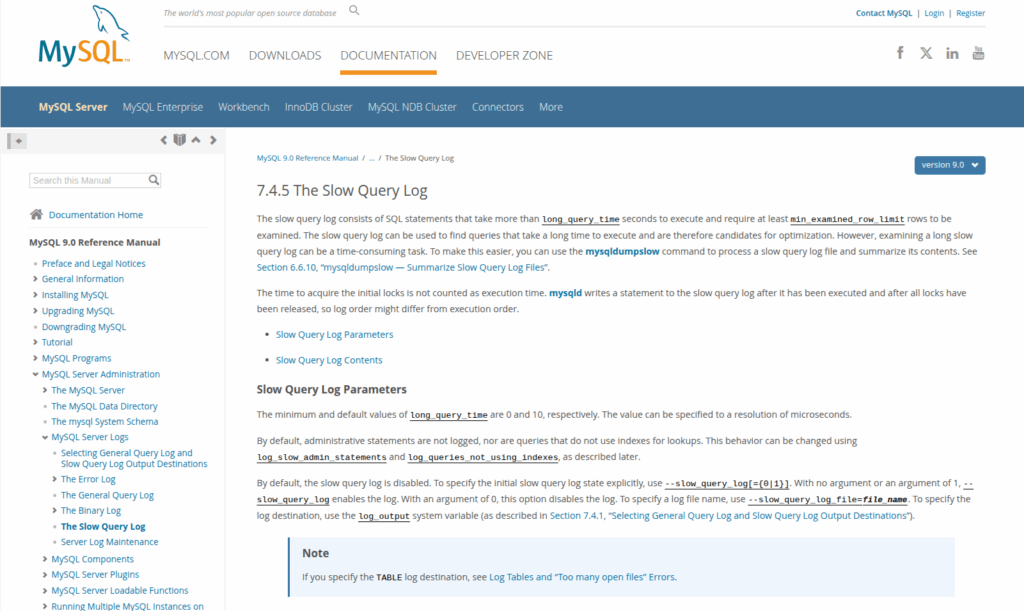Click the search icon in the manual search box

(x=153, y=180)
